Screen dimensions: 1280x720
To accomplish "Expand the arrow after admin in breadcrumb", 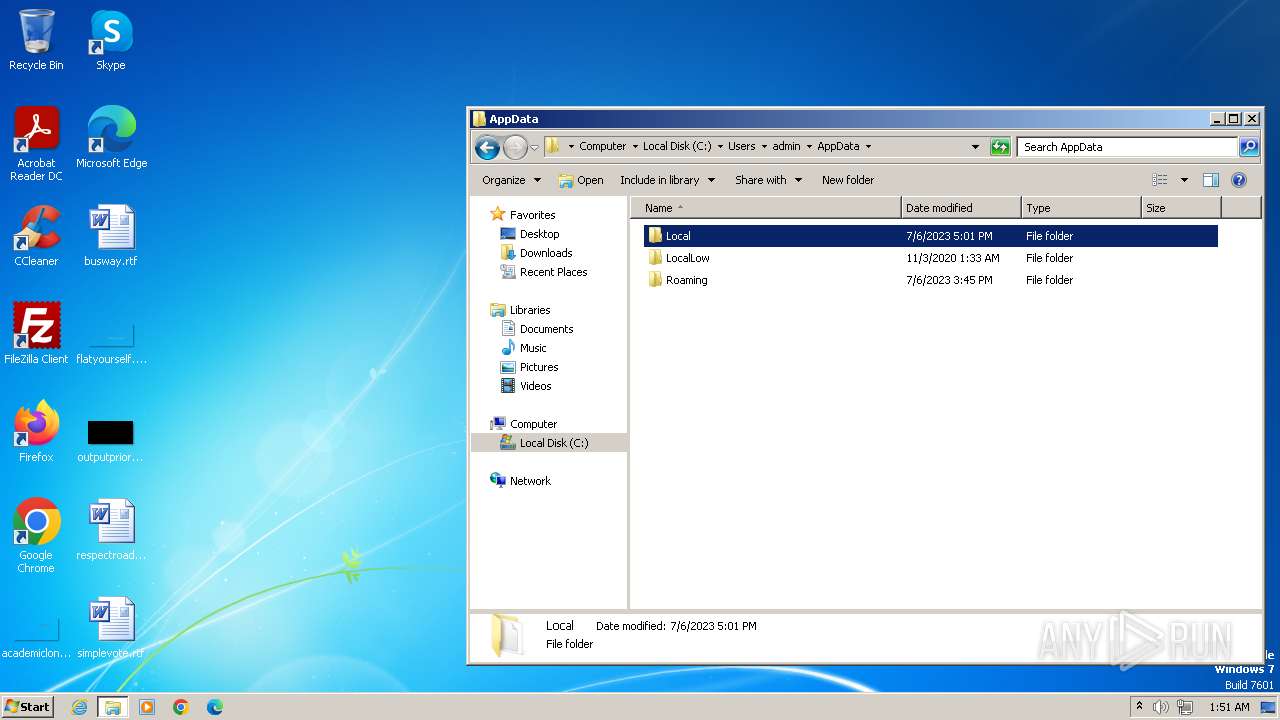I will pos(809,146).
